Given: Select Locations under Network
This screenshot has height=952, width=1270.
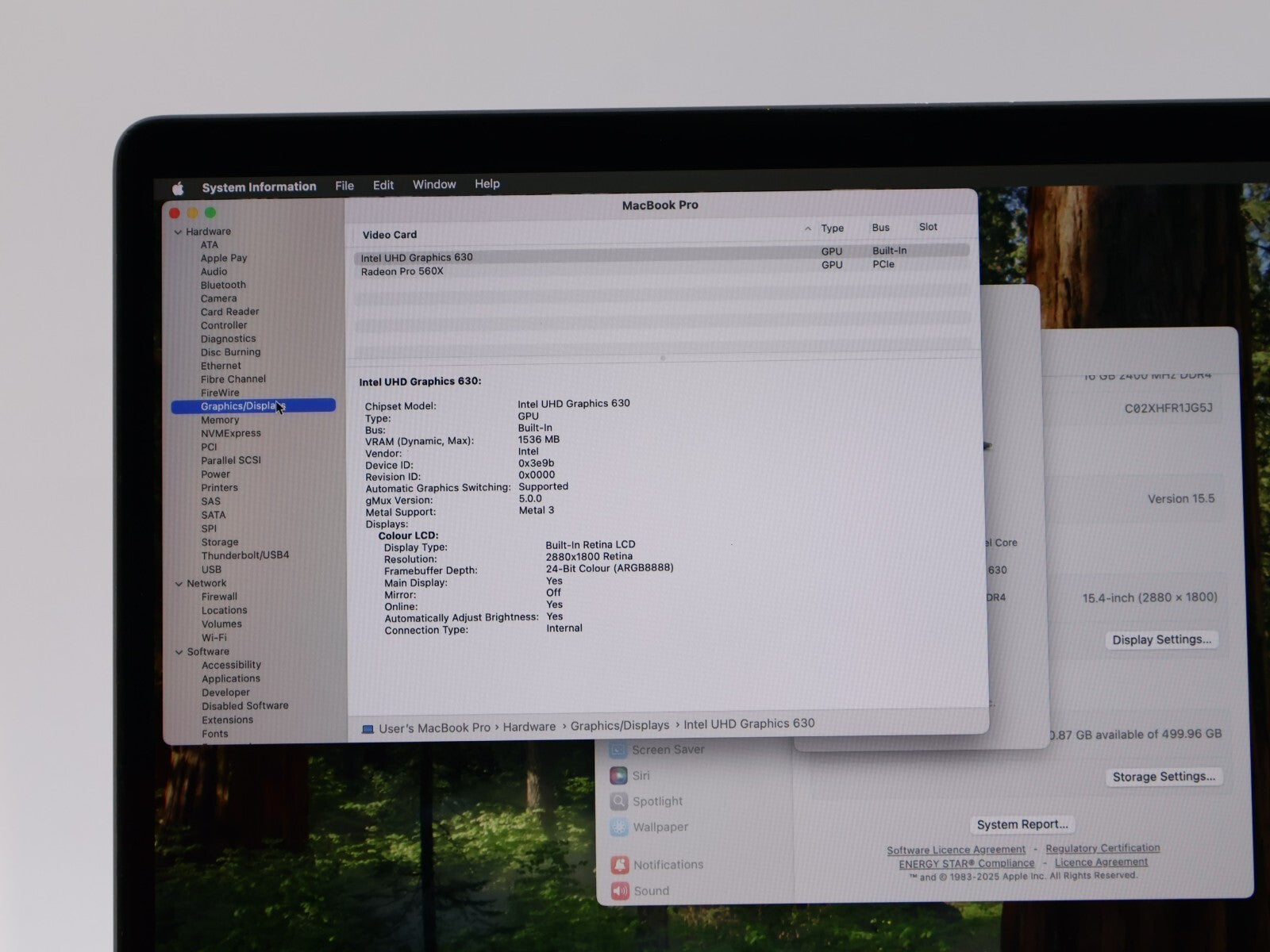Looking at the screenshot, I should pyautogui.click(x=224, y=610).
